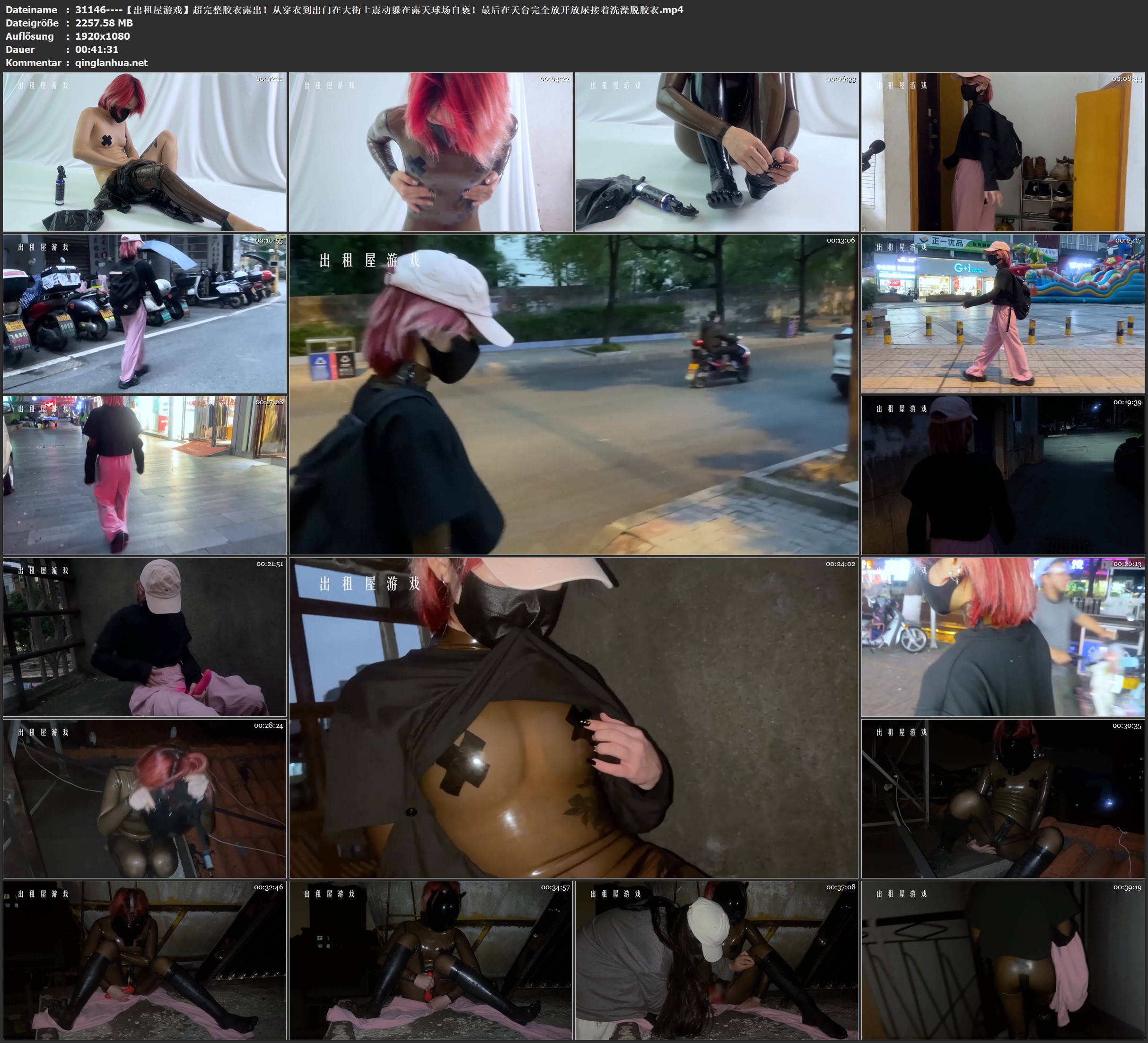1148x1043 pixels.
Task: Click the 00:15:17 storefront plaza thumbnail
Action: (x=1003, y=313)
